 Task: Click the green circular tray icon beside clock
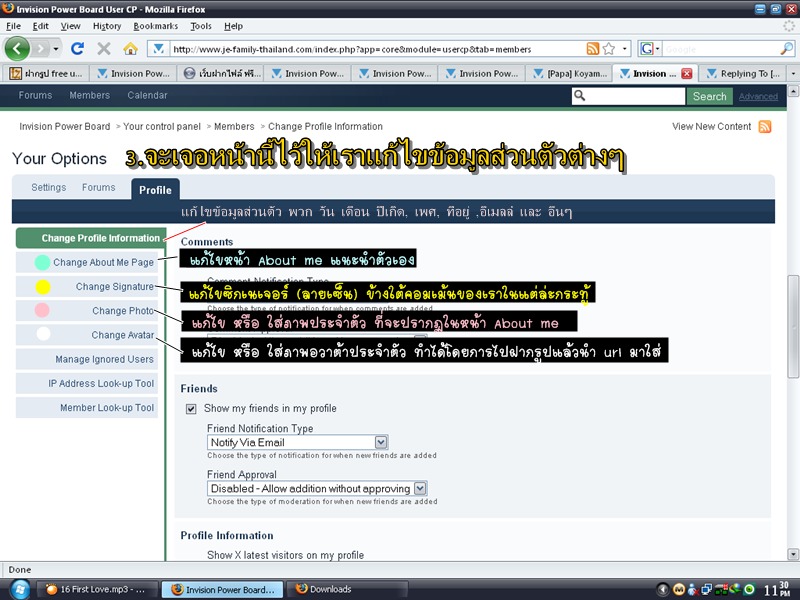click(x=749, y=590)
